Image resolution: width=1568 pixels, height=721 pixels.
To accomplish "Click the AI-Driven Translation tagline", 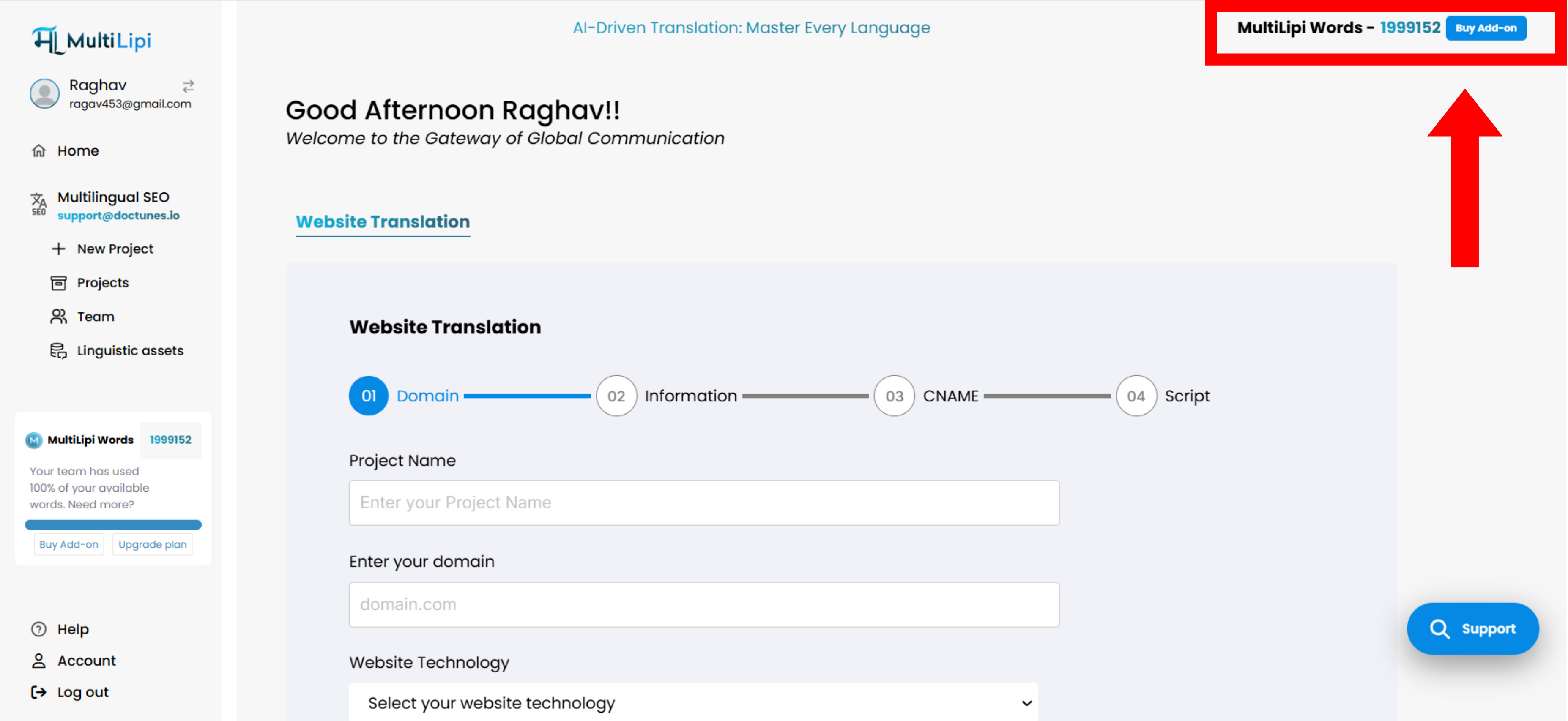I will tap(751, 28).
